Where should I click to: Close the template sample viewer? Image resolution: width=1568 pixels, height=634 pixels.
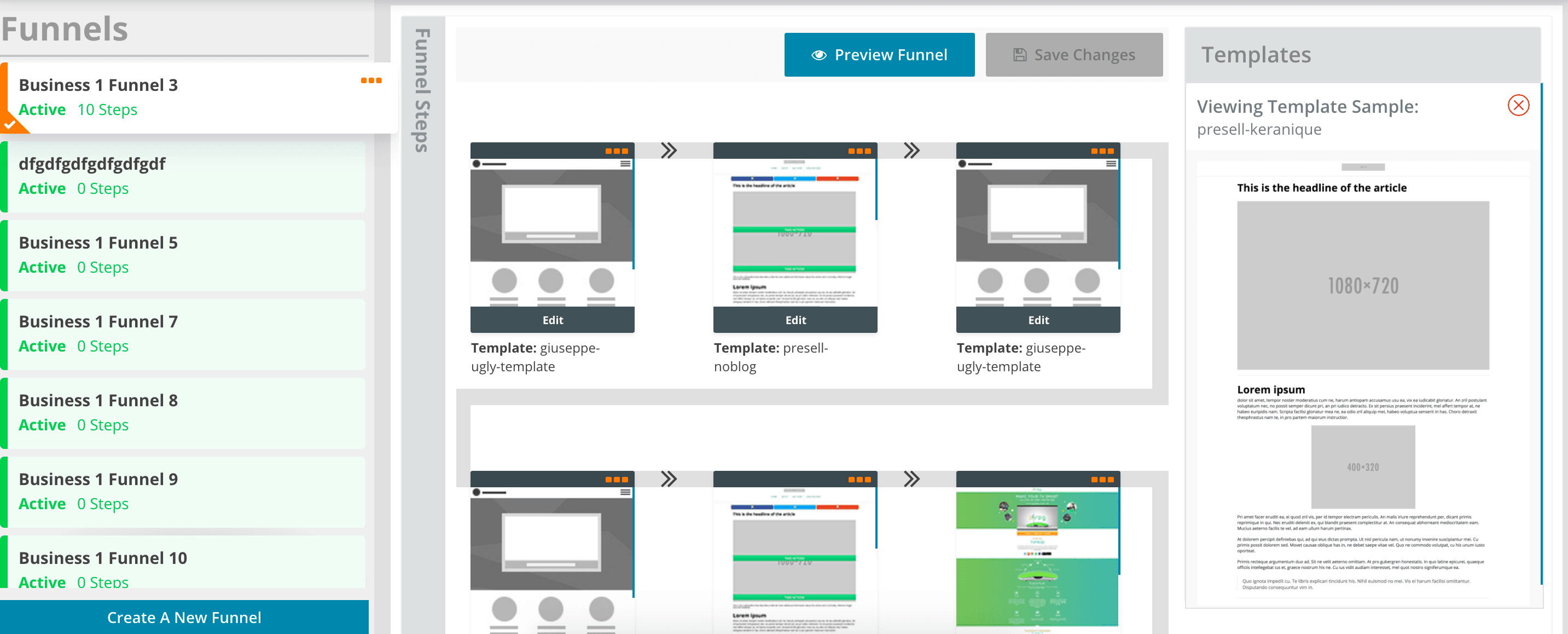coord(1518,105)
